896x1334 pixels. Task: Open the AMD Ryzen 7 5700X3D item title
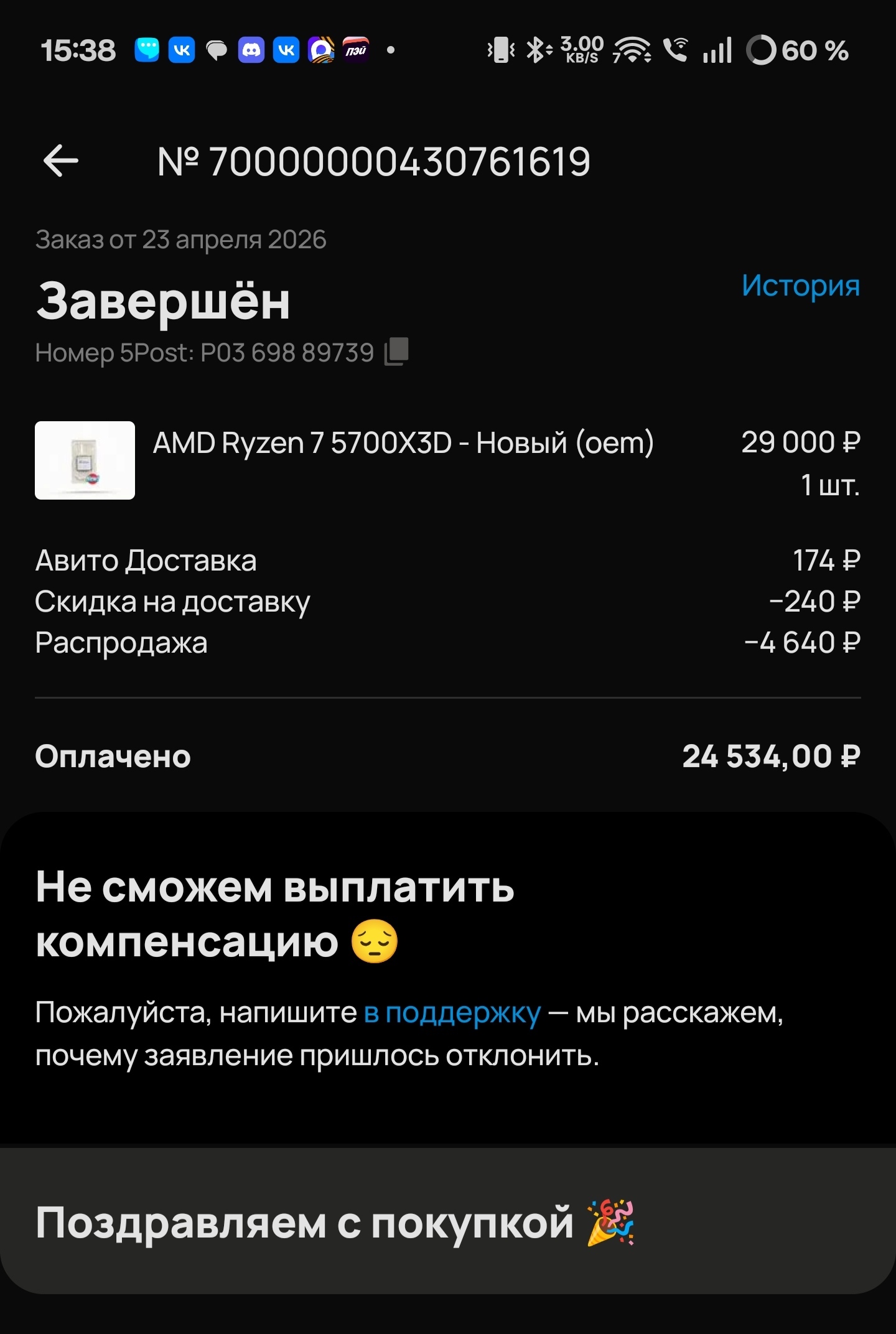click(403, 443)
